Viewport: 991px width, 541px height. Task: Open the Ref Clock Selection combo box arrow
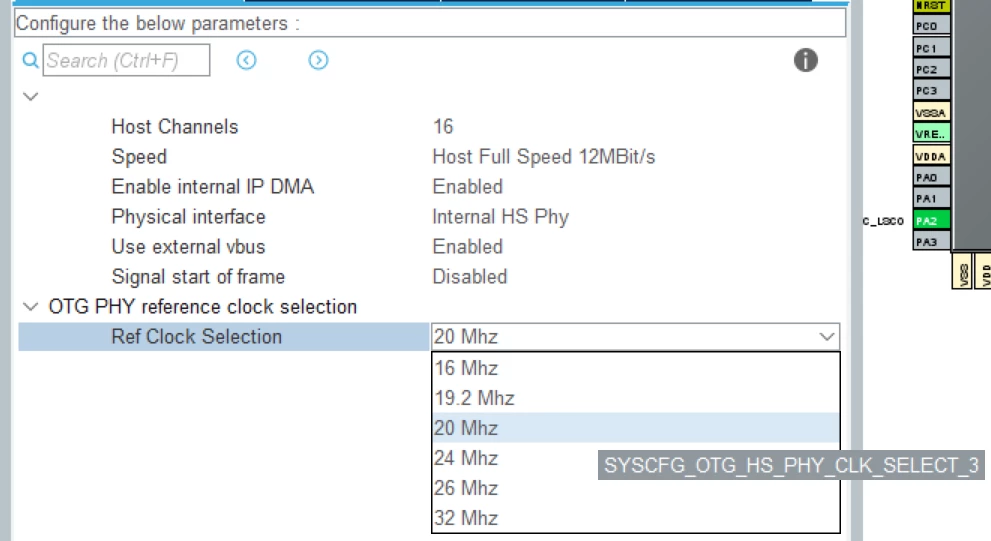[x=827, y=336]
